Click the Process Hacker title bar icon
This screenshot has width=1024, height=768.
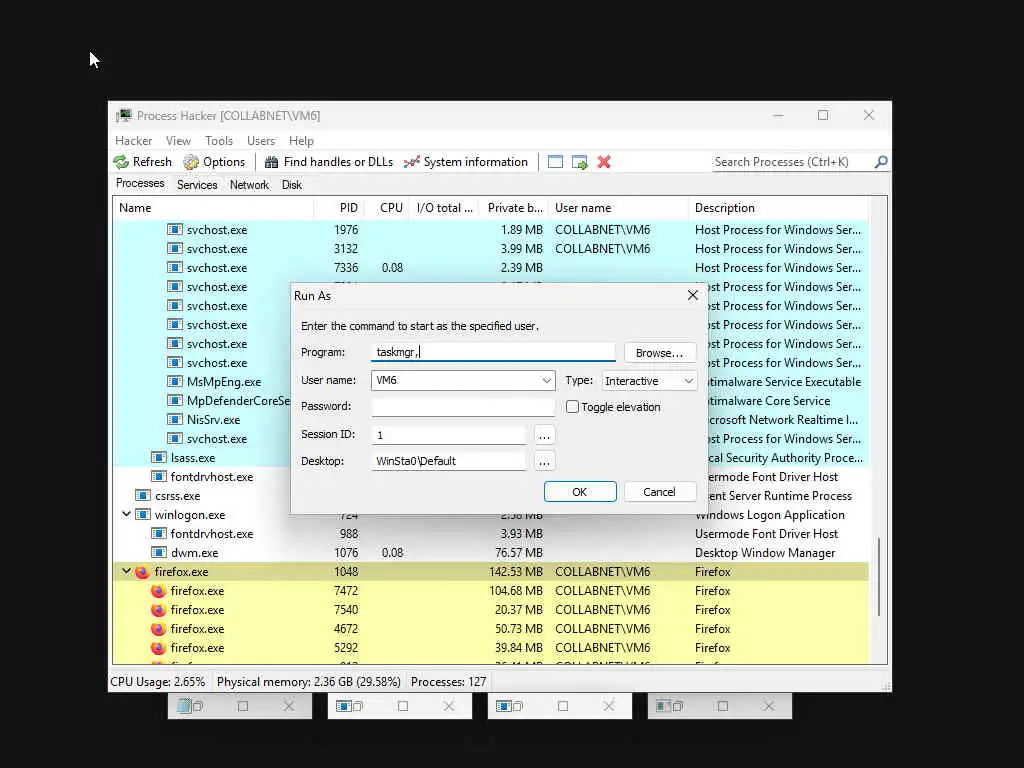123,116
